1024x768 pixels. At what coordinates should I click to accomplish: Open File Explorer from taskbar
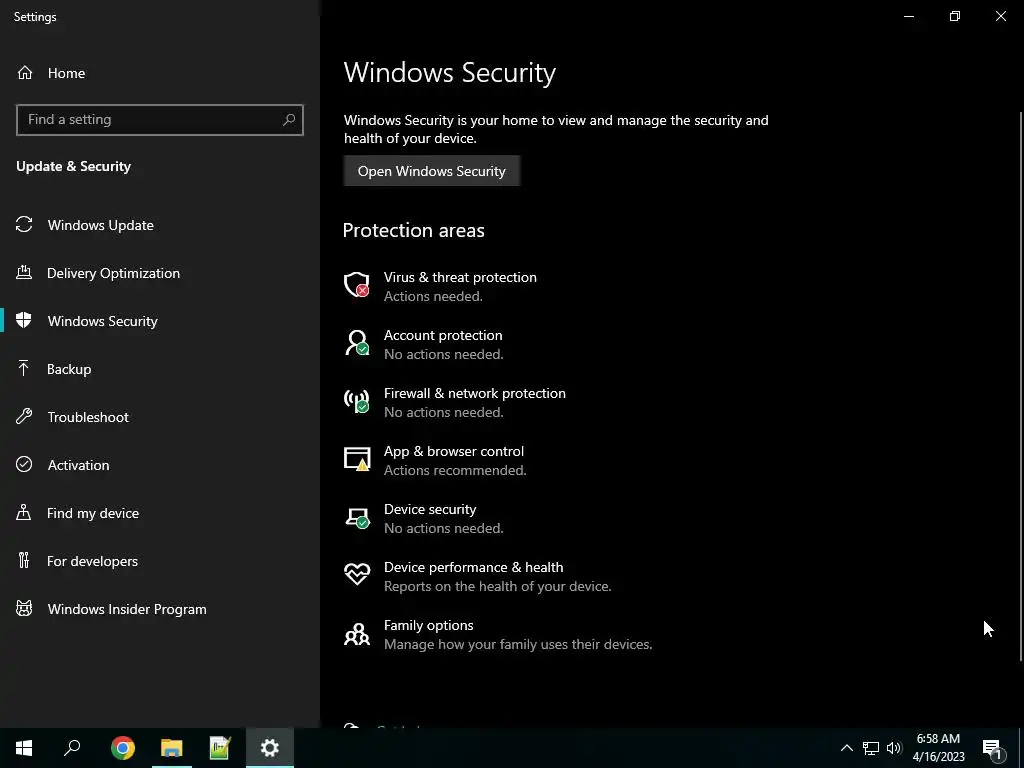pos(172,748)
